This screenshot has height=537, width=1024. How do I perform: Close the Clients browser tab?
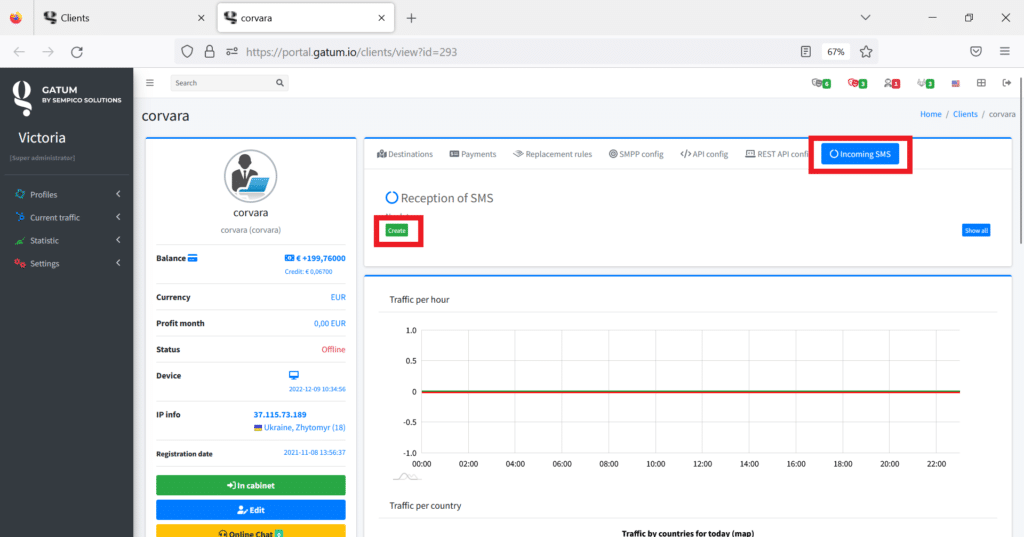[201, 18]
